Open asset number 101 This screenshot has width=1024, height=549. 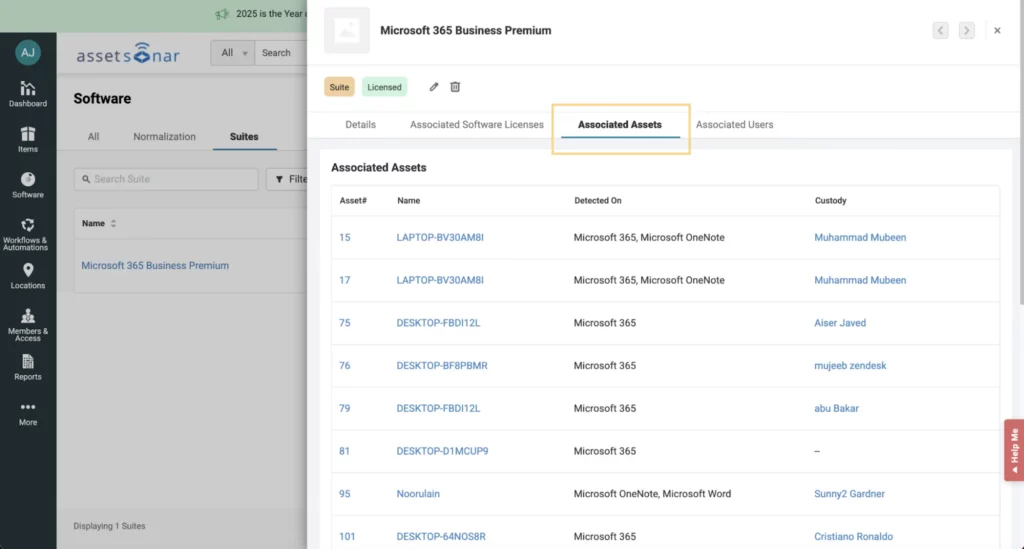pyautogui.click(x=347, y=537)
